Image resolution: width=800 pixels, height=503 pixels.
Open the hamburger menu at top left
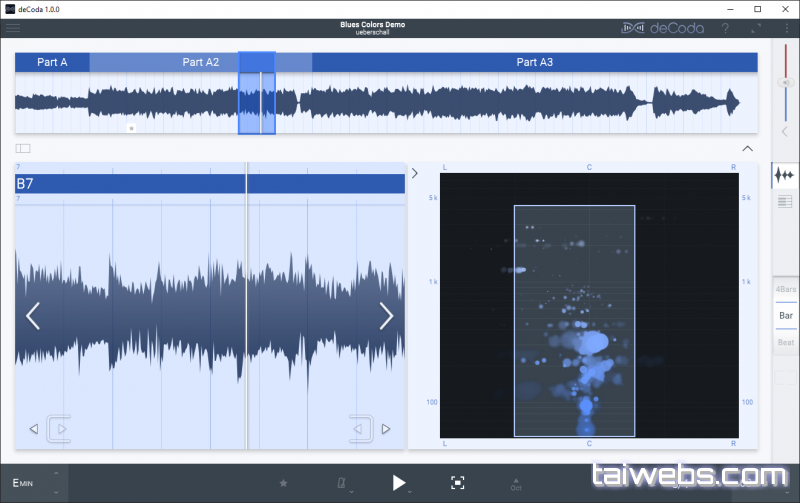13,28
